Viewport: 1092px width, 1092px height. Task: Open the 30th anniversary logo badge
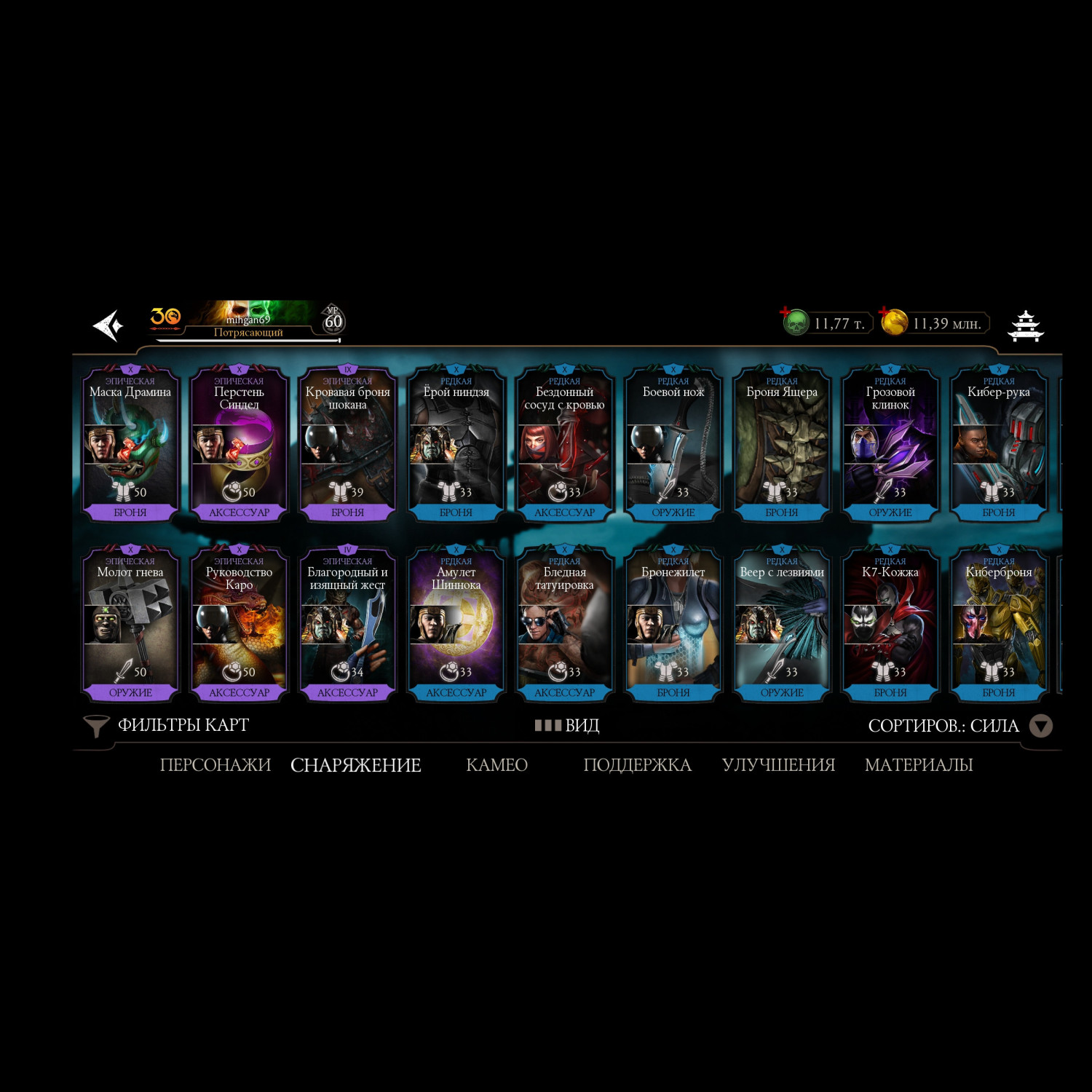tap(165, 317)
